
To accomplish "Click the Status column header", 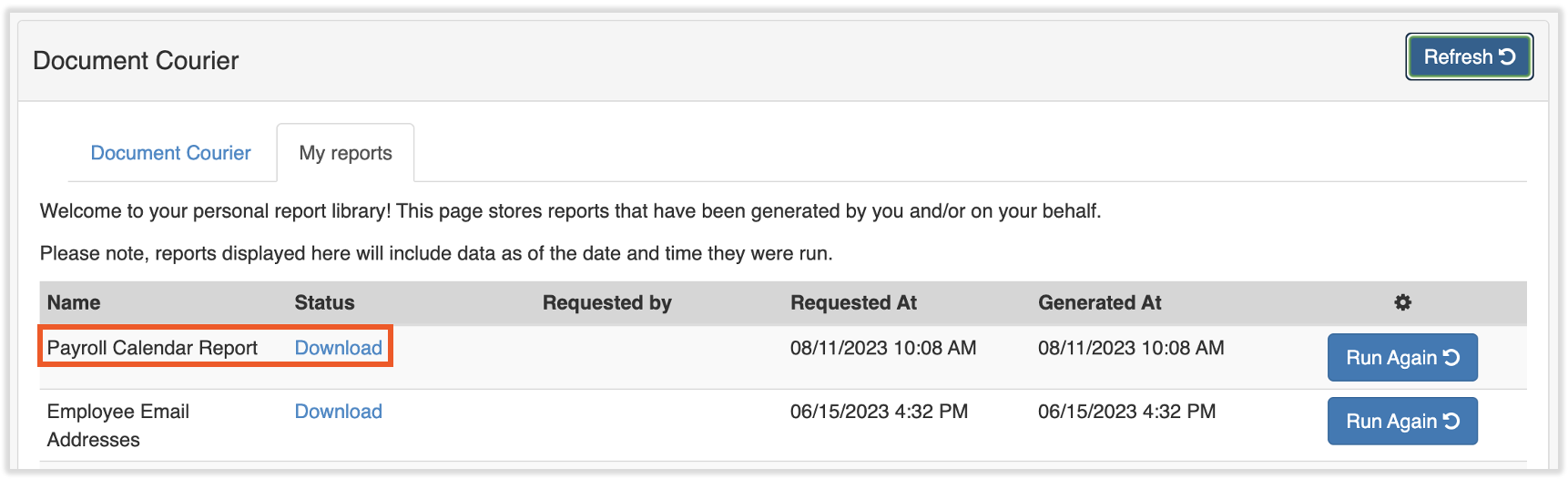I will point(324,302).
